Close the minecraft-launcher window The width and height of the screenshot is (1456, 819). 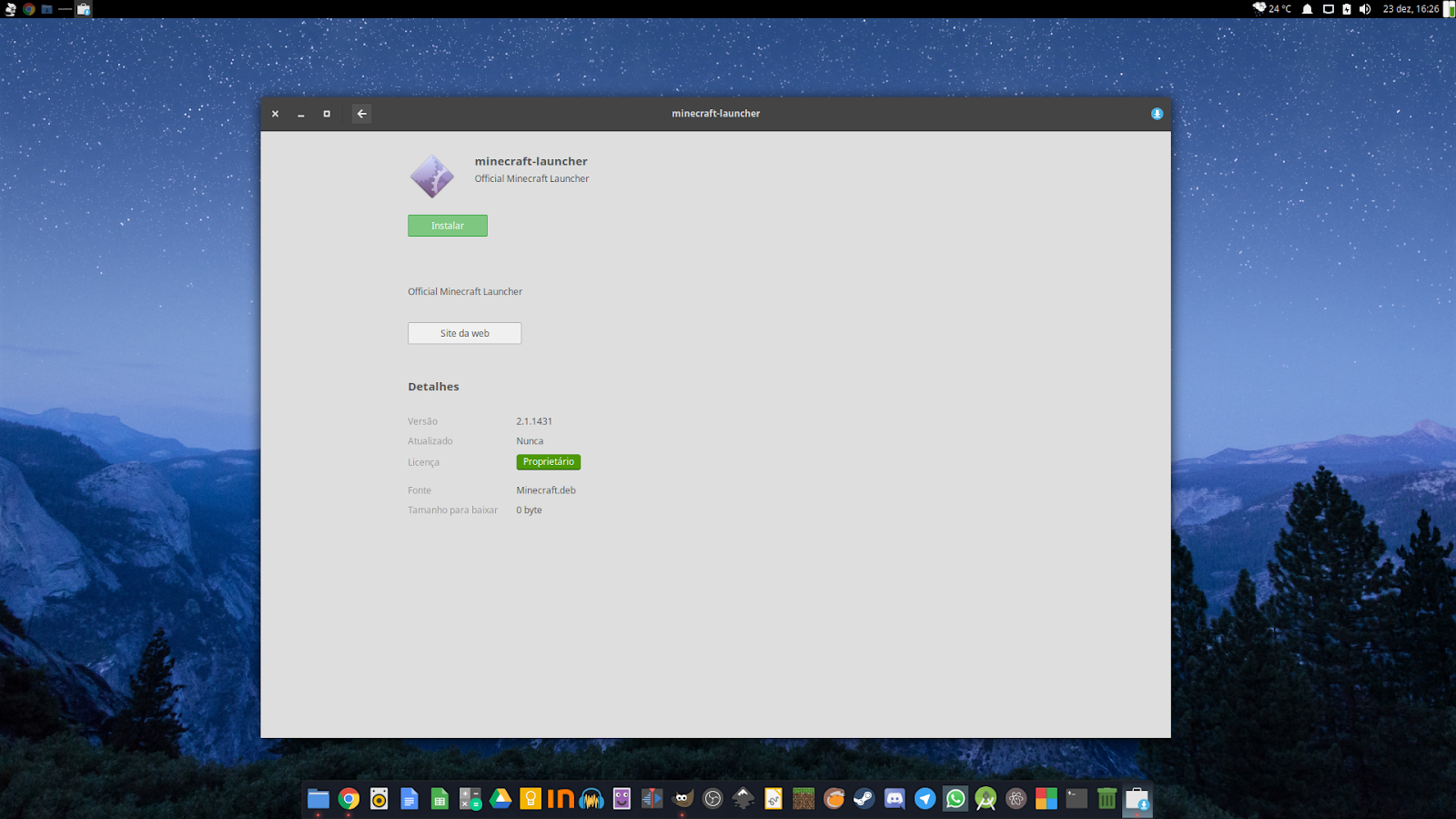click(275, 114)
